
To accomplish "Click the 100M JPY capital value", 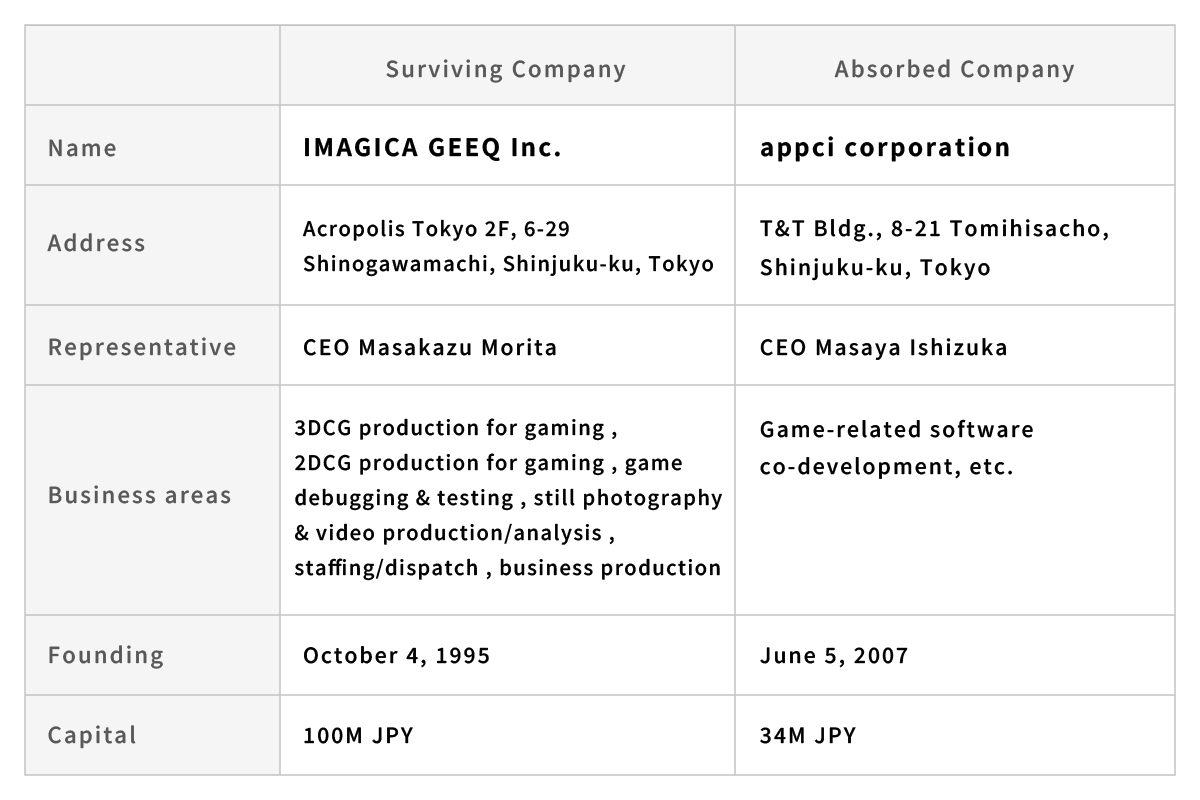I will [358, 736].
